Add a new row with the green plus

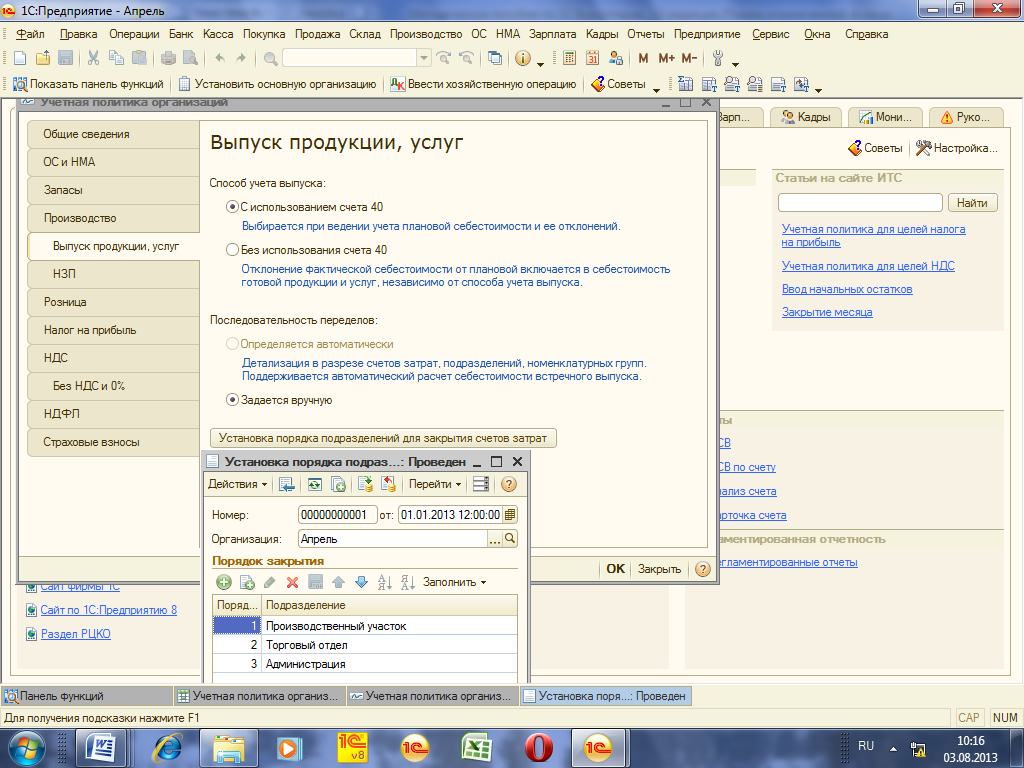click(224, 582)
